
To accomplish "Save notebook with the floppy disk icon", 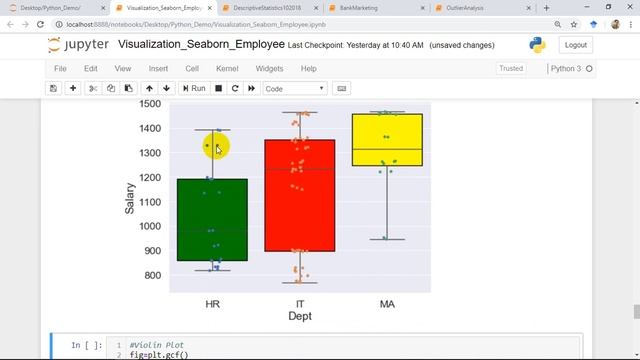I will [53, 89].
